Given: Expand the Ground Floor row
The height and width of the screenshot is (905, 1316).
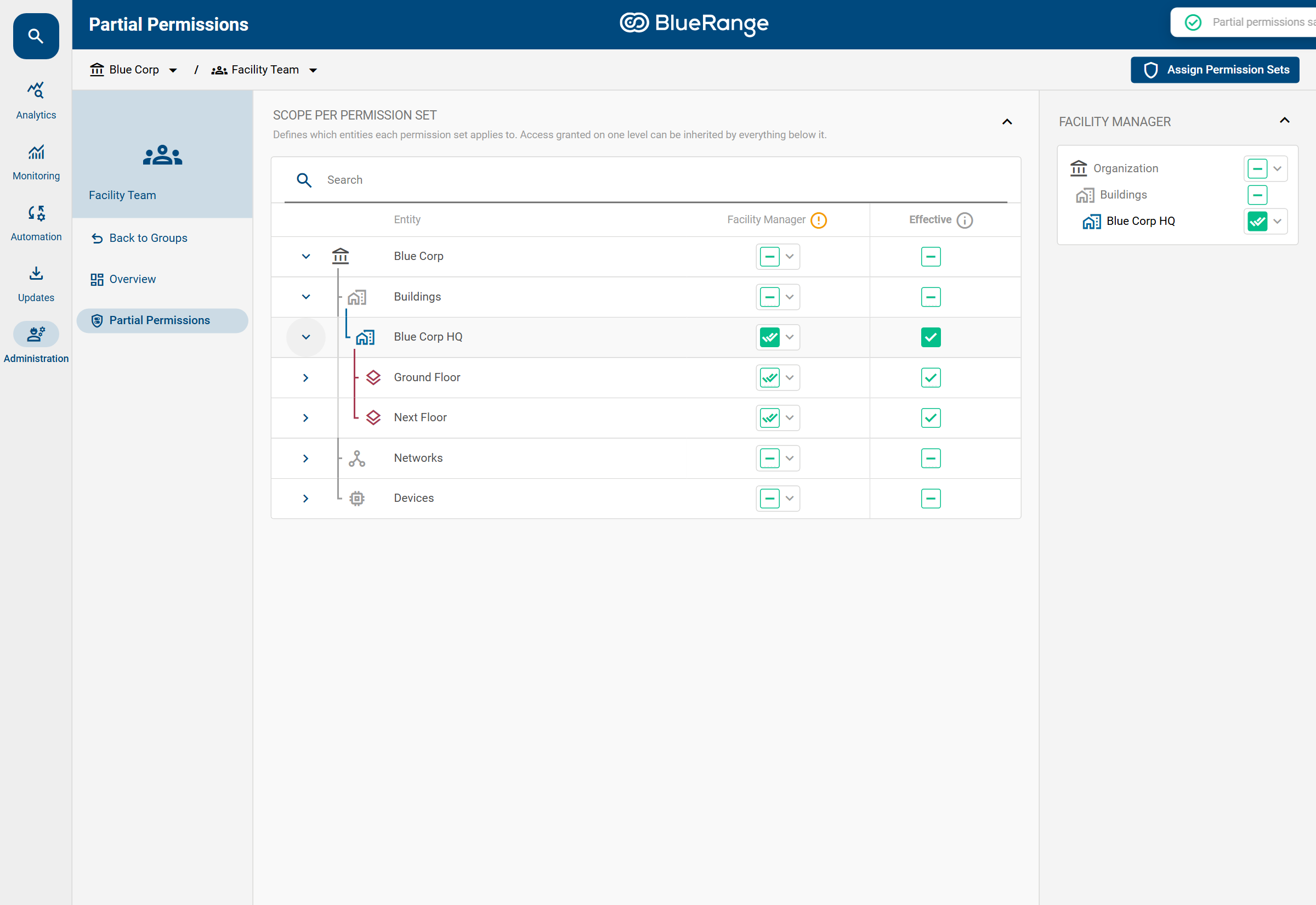Looking at the screenshot, I should point(305,378).
